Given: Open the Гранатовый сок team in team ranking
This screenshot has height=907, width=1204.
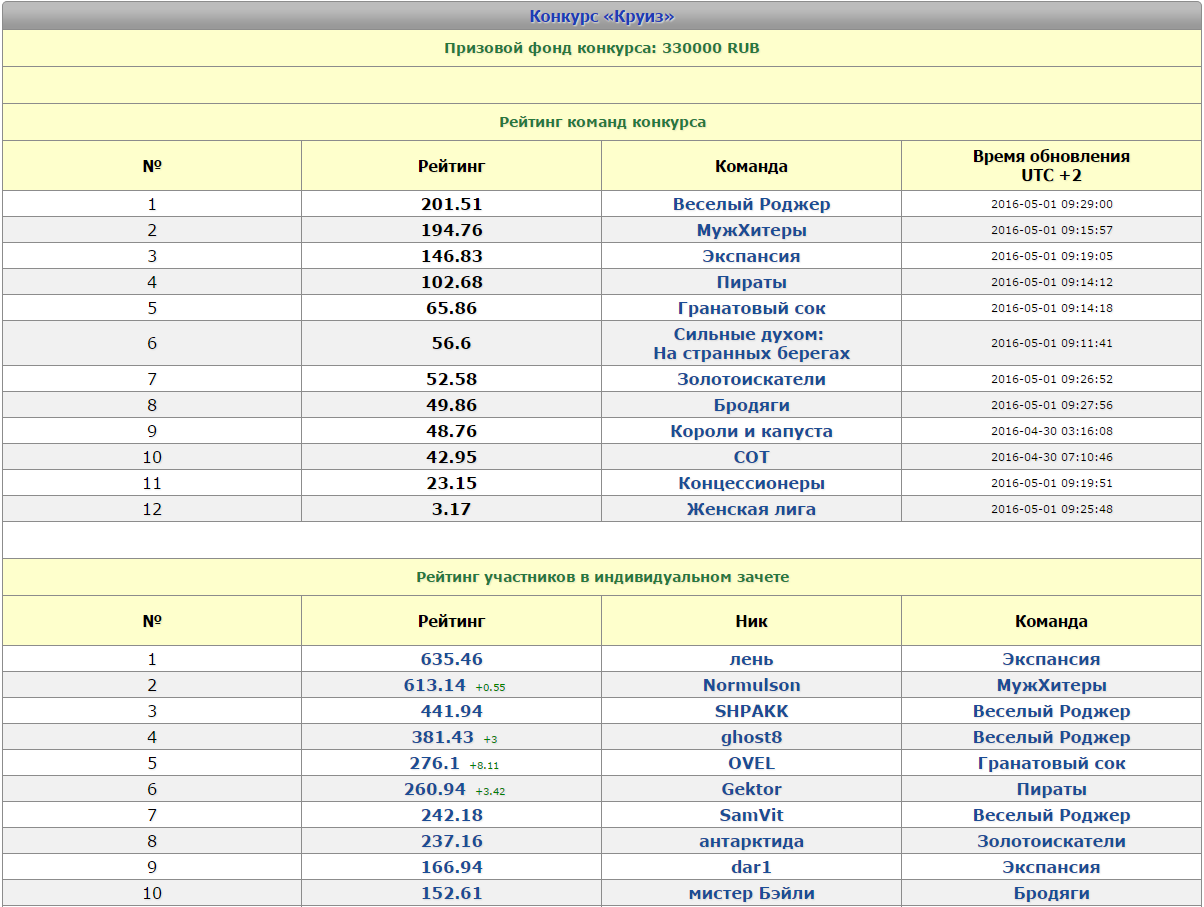Looking at the screenshot, I should click(751, 308).
